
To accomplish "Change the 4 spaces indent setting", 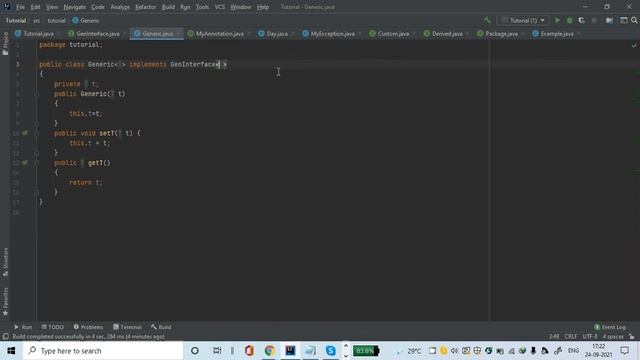I will coord(613,336).
